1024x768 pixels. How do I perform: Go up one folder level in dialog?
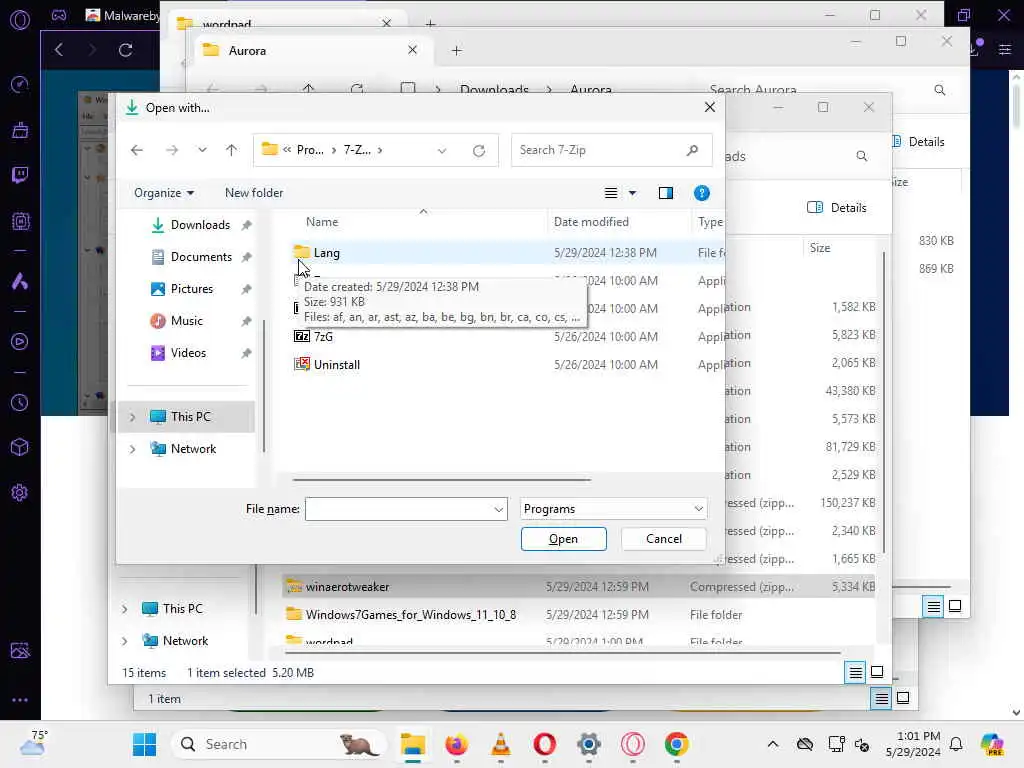231,150
